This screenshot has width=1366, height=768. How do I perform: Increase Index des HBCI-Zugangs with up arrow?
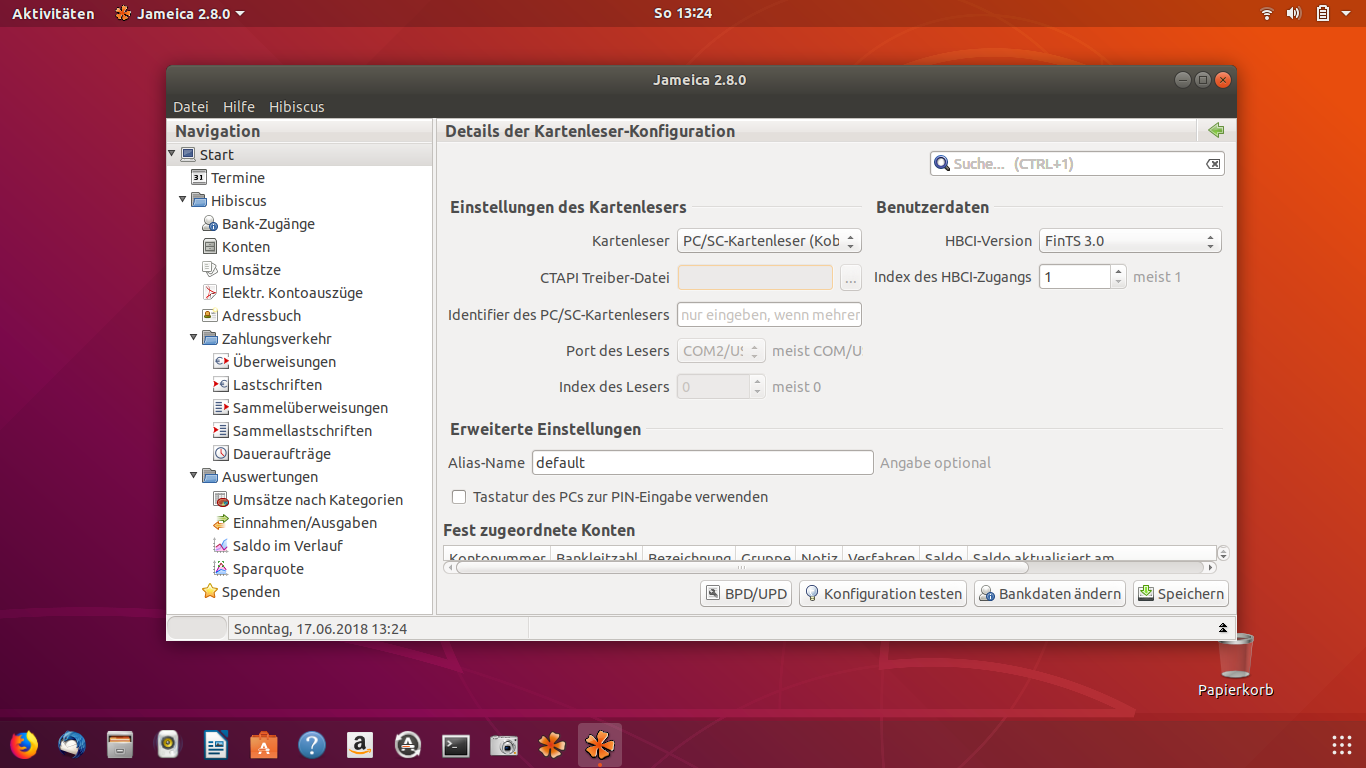point(1119,271)
